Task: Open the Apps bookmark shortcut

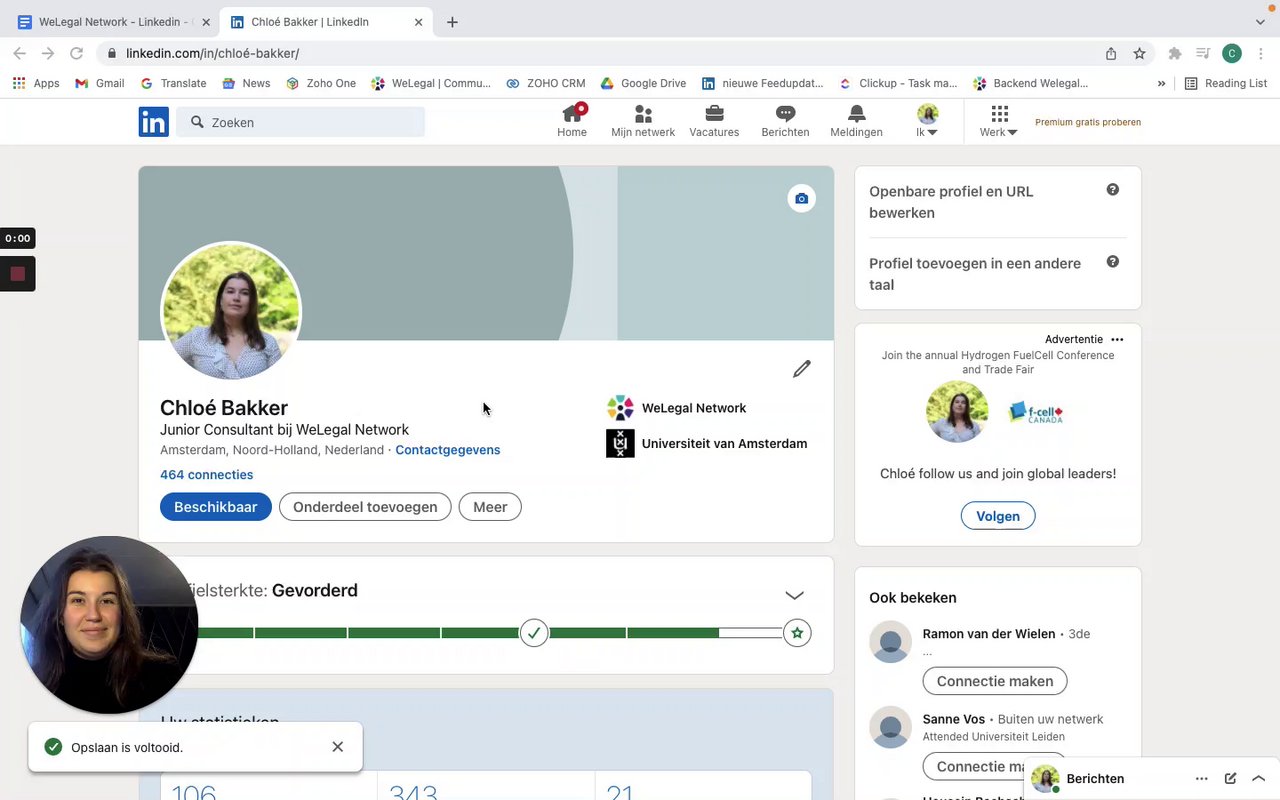Action: [36, 83]
